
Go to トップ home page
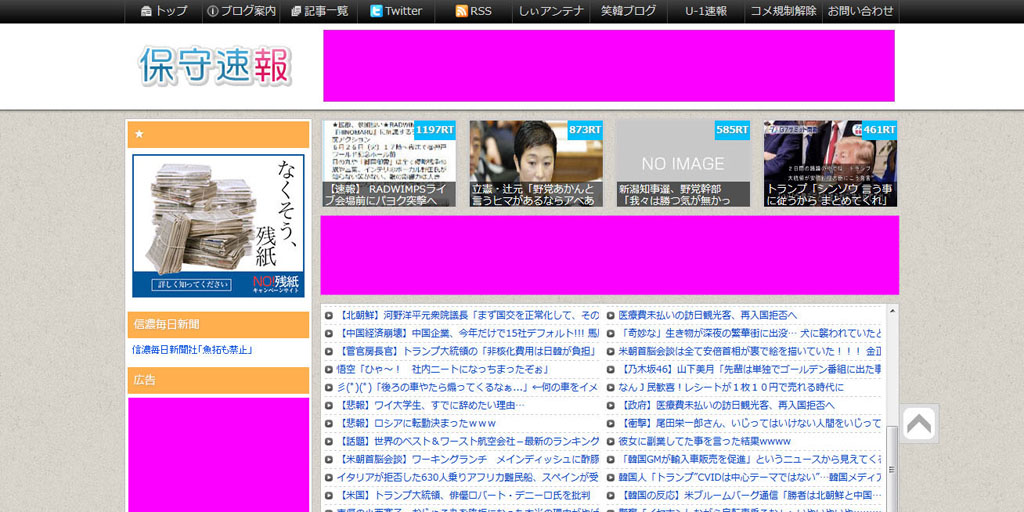(x=164, y=11)
